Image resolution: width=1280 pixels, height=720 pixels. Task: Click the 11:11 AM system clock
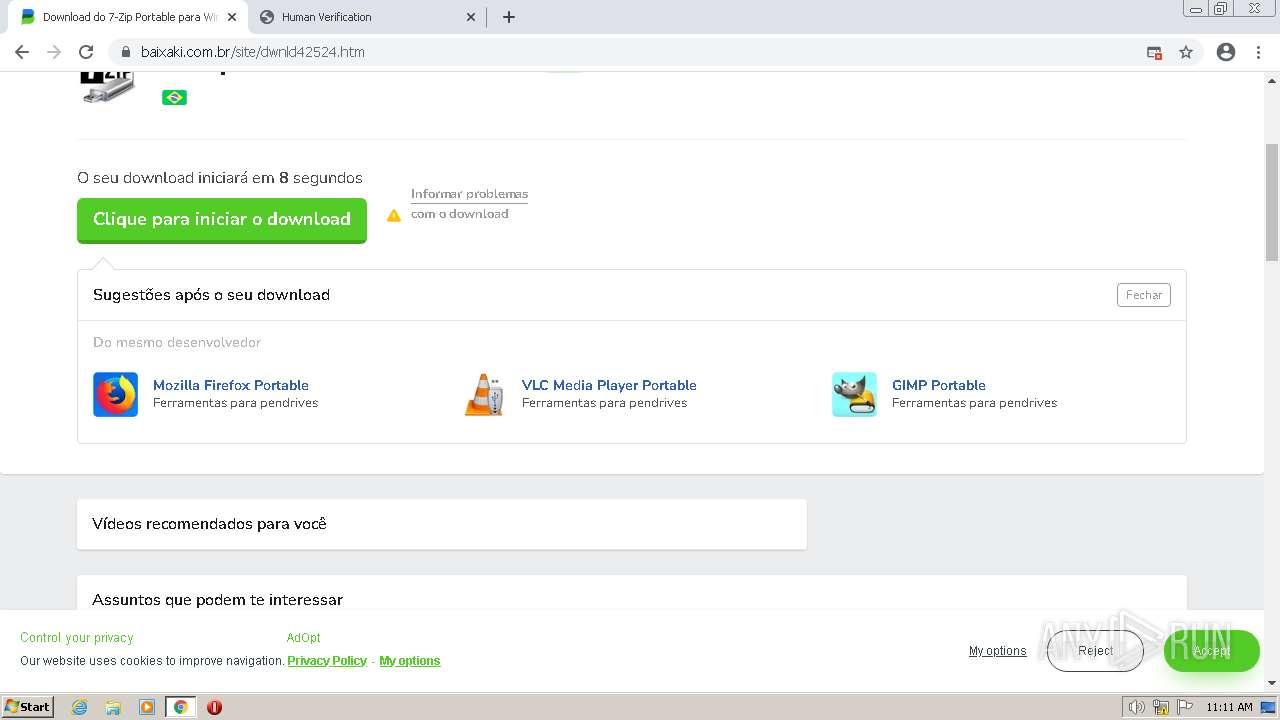point(1229,707)
